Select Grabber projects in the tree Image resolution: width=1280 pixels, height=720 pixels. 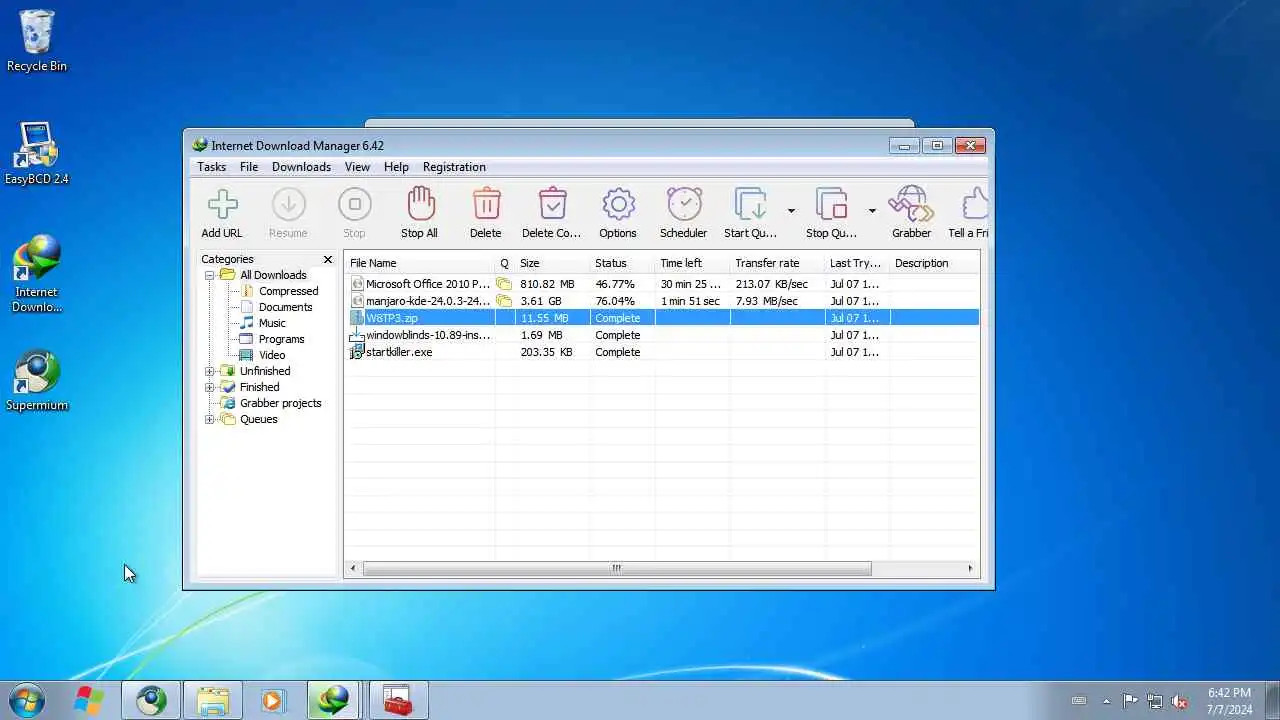280,403
